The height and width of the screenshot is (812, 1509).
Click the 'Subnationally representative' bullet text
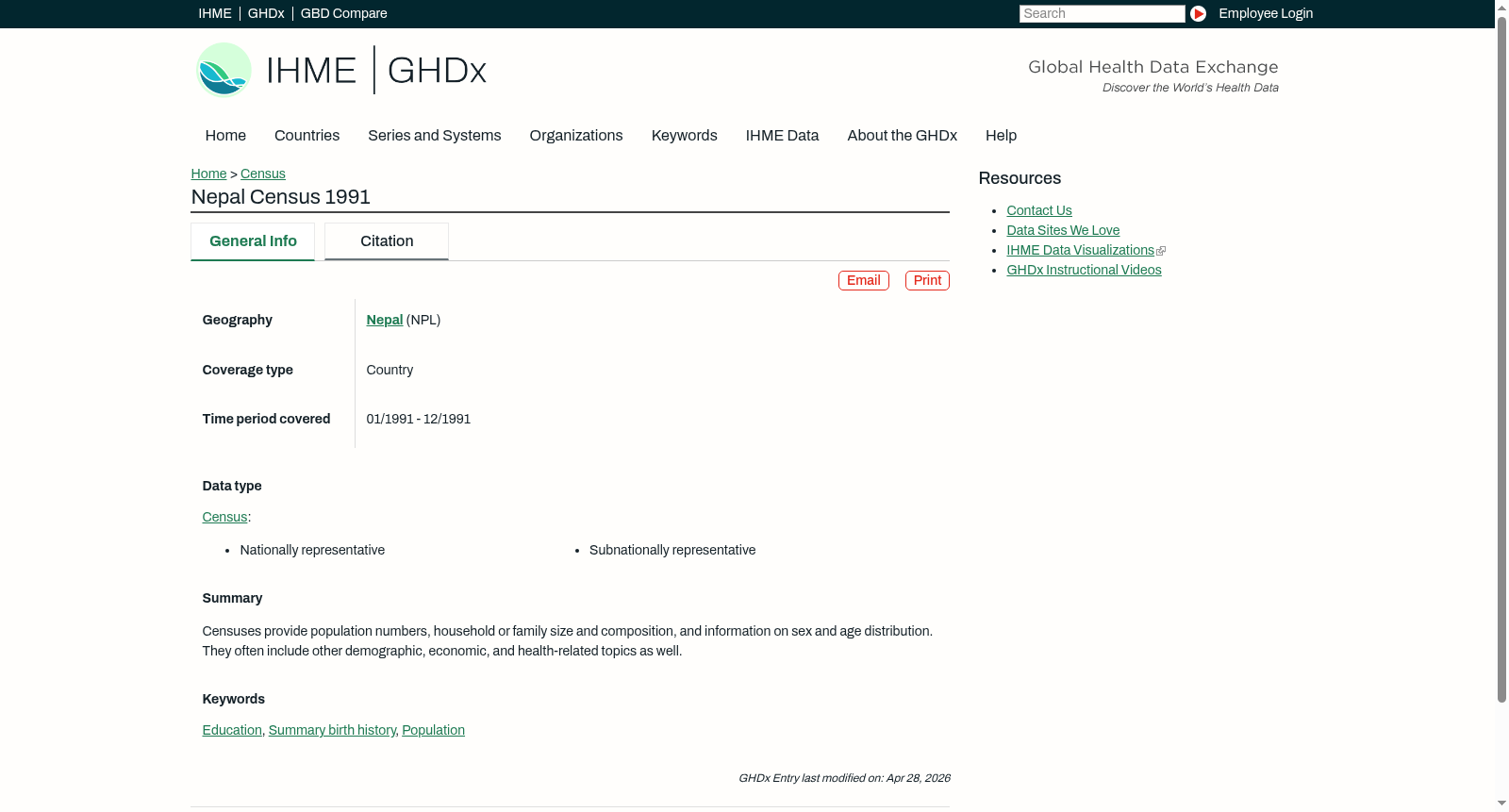[x=672, y=550]
